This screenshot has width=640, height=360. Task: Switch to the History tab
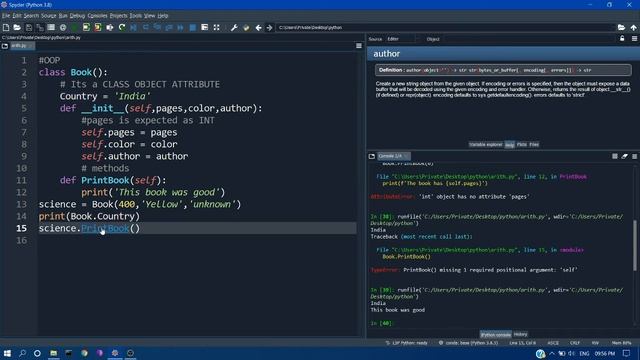520,334
